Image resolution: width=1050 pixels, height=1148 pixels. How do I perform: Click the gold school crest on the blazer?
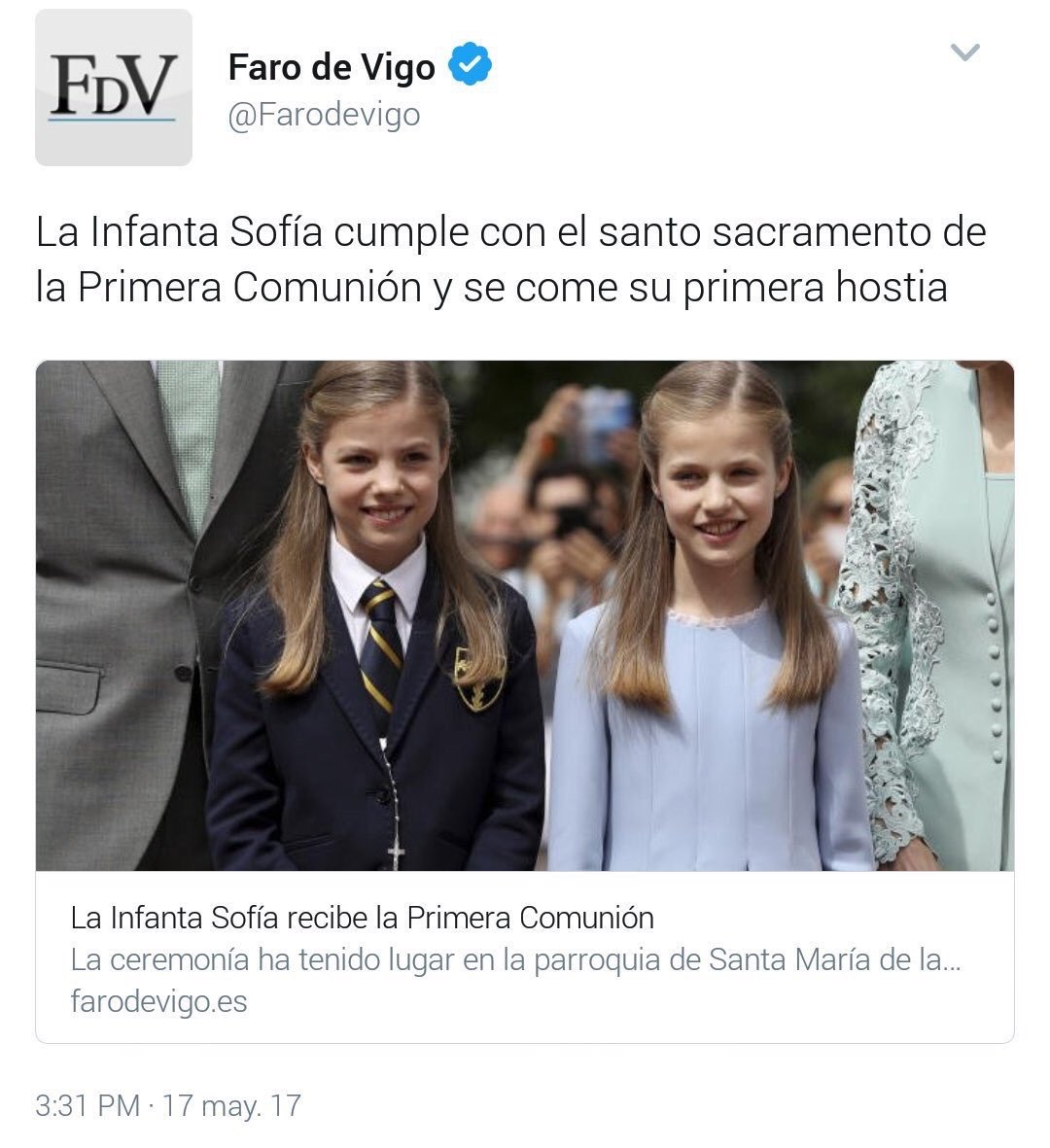tap(478, 678)
